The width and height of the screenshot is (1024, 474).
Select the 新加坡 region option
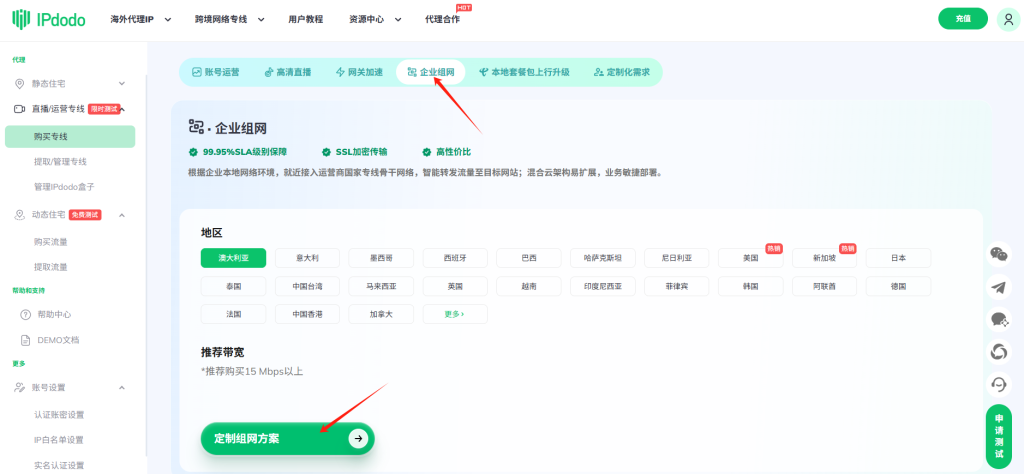pos(824,258)
